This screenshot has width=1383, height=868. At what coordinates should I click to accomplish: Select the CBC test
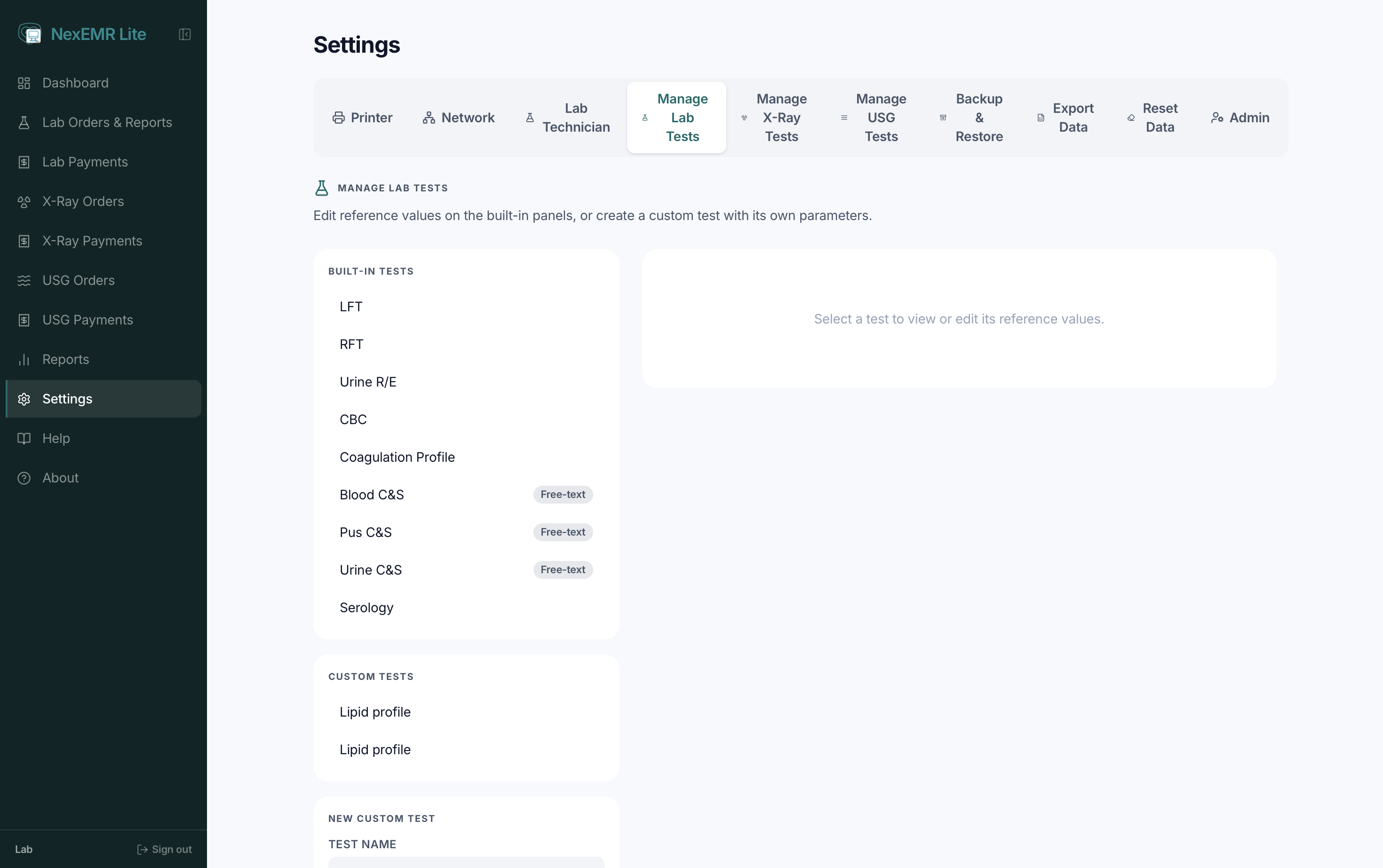466,419
